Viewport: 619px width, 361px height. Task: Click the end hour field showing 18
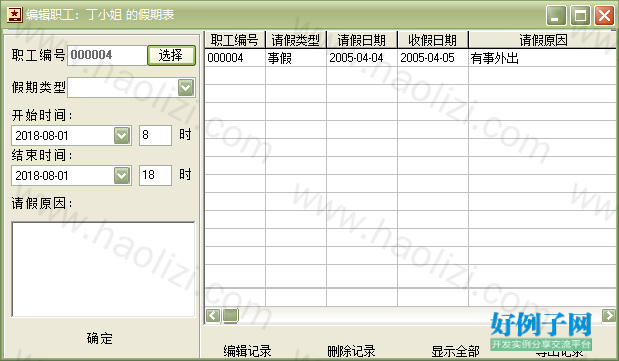[x=155, y=175]
